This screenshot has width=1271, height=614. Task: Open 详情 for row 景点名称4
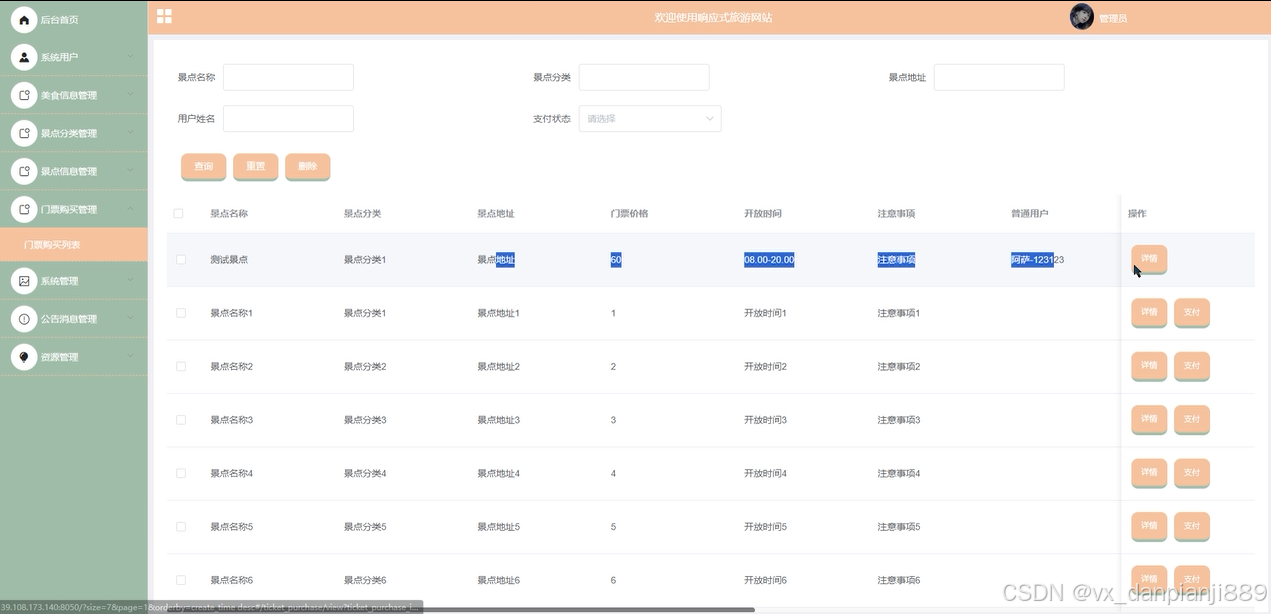click(x=1149, y=473)
